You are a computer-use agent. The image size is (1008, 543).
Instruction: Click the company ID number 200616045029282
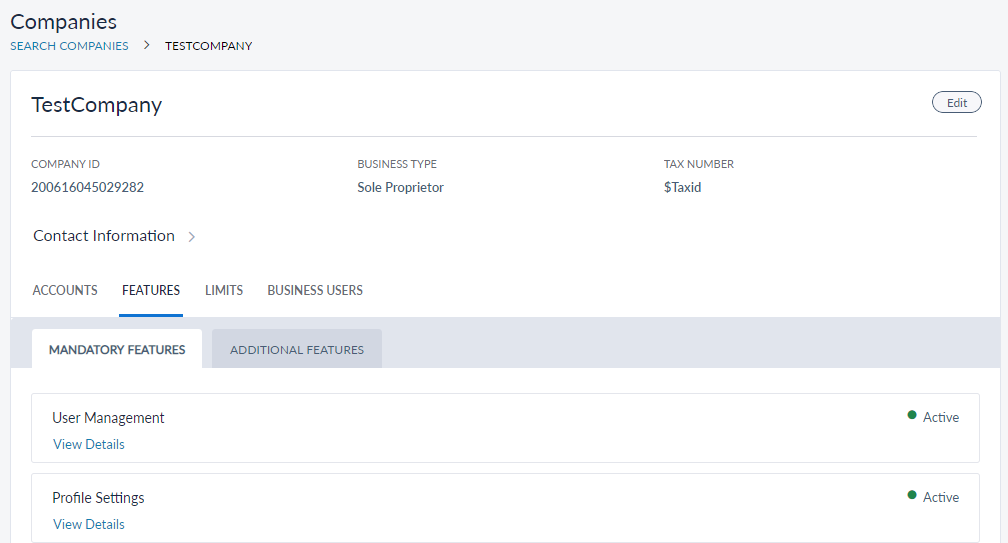point(88,187)
